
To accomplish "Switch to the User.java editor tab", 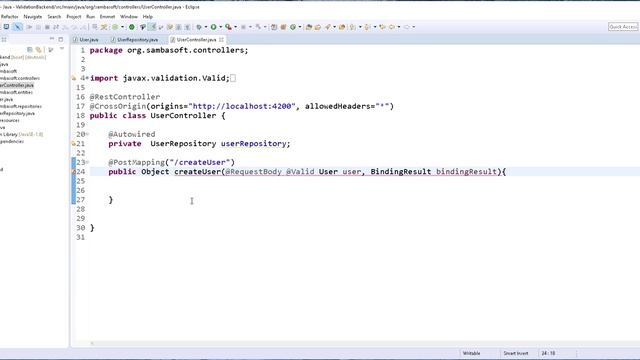I will click(x=86, y=40).
